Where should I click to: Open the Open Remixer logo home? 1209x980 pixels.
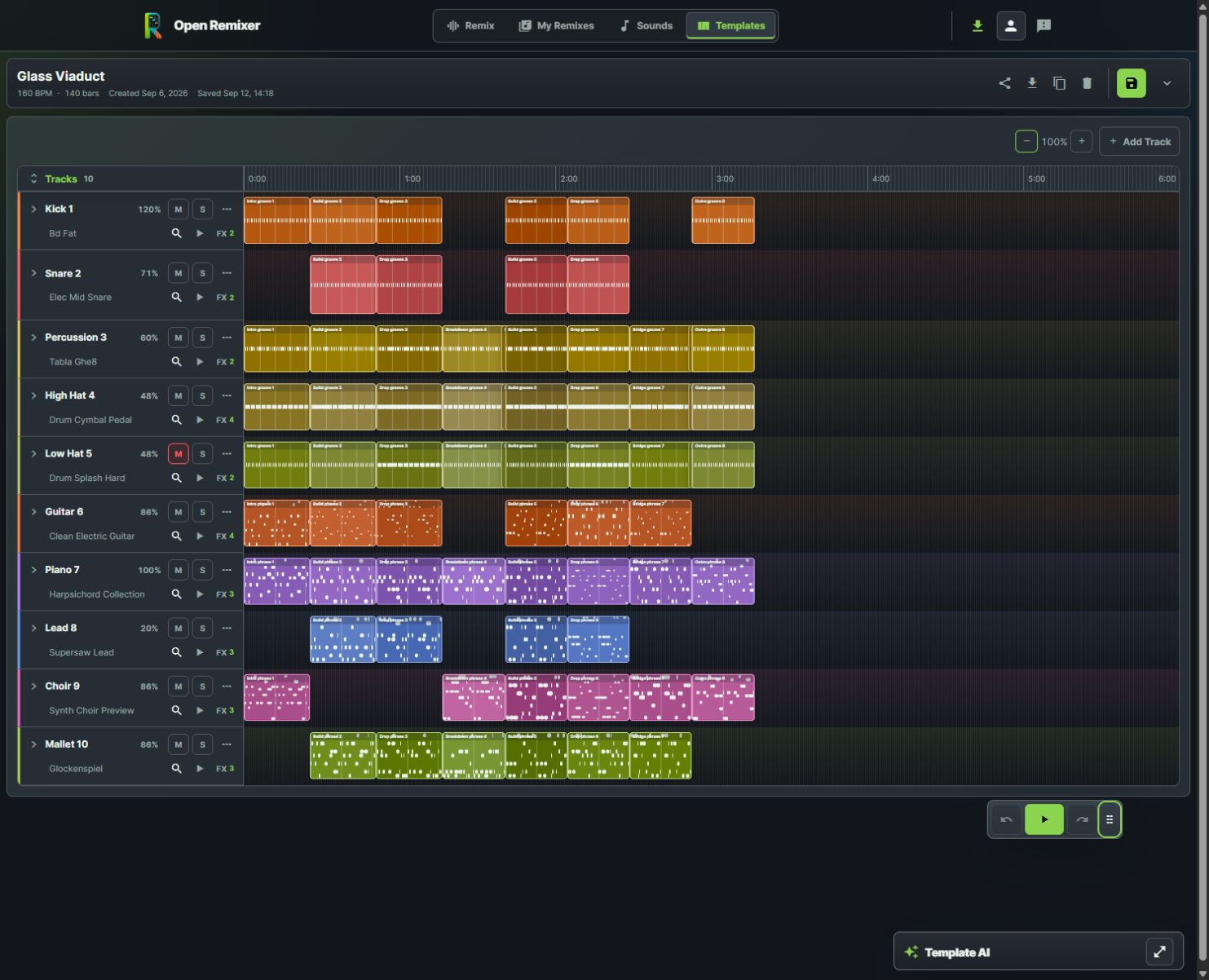pyautogui.click(x=202, y=25)
